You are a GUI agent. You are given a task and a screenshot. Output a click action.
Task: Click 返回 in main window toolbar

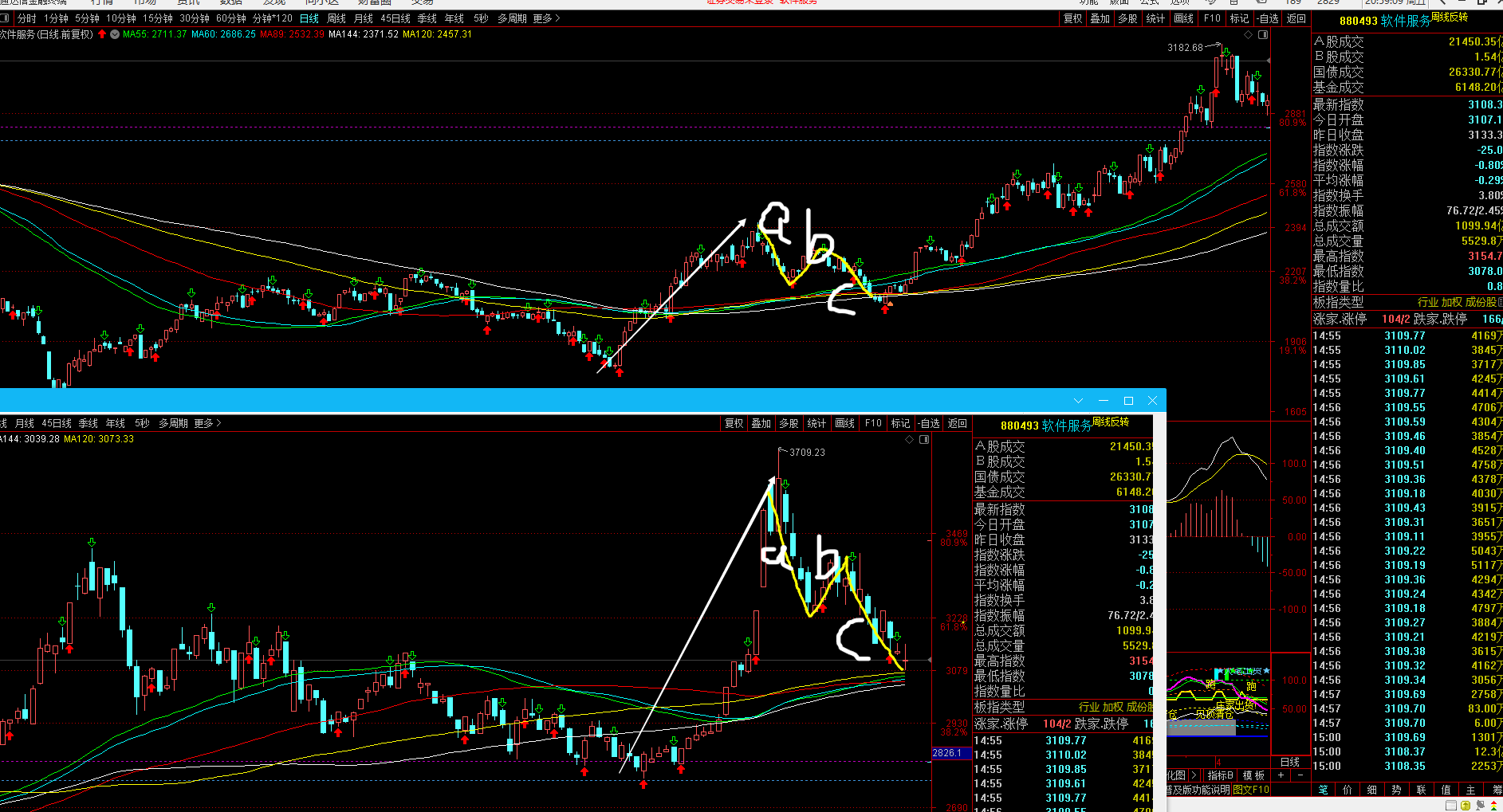[1296, 18]
